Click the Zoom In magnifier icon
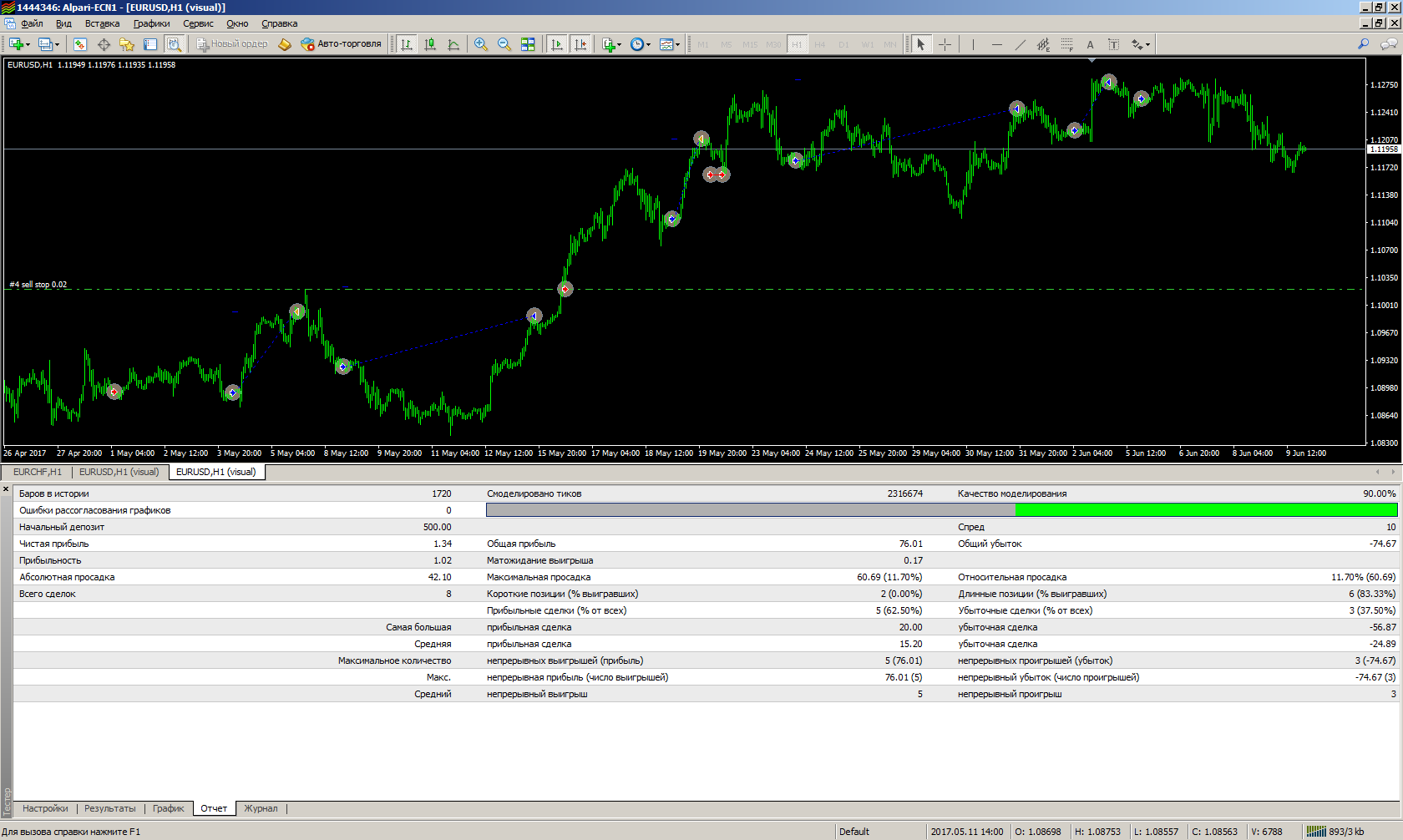The height and width of the screenshot is (840, 1403). [480, 44]
